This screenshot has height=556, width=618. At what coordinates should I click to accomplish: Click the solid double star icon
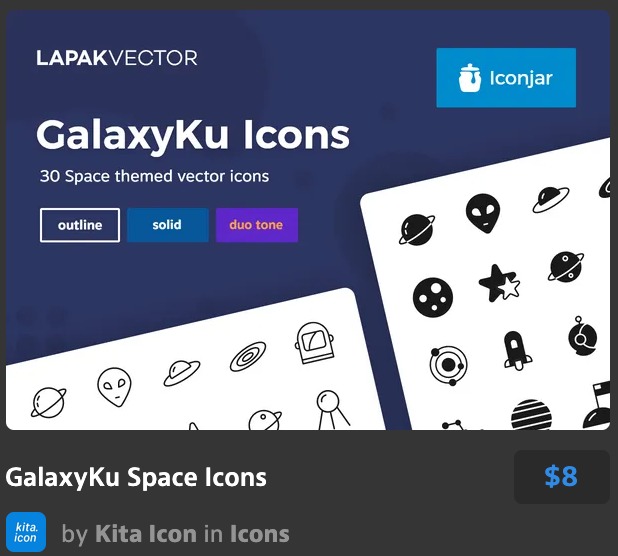[x=499, y=284]
